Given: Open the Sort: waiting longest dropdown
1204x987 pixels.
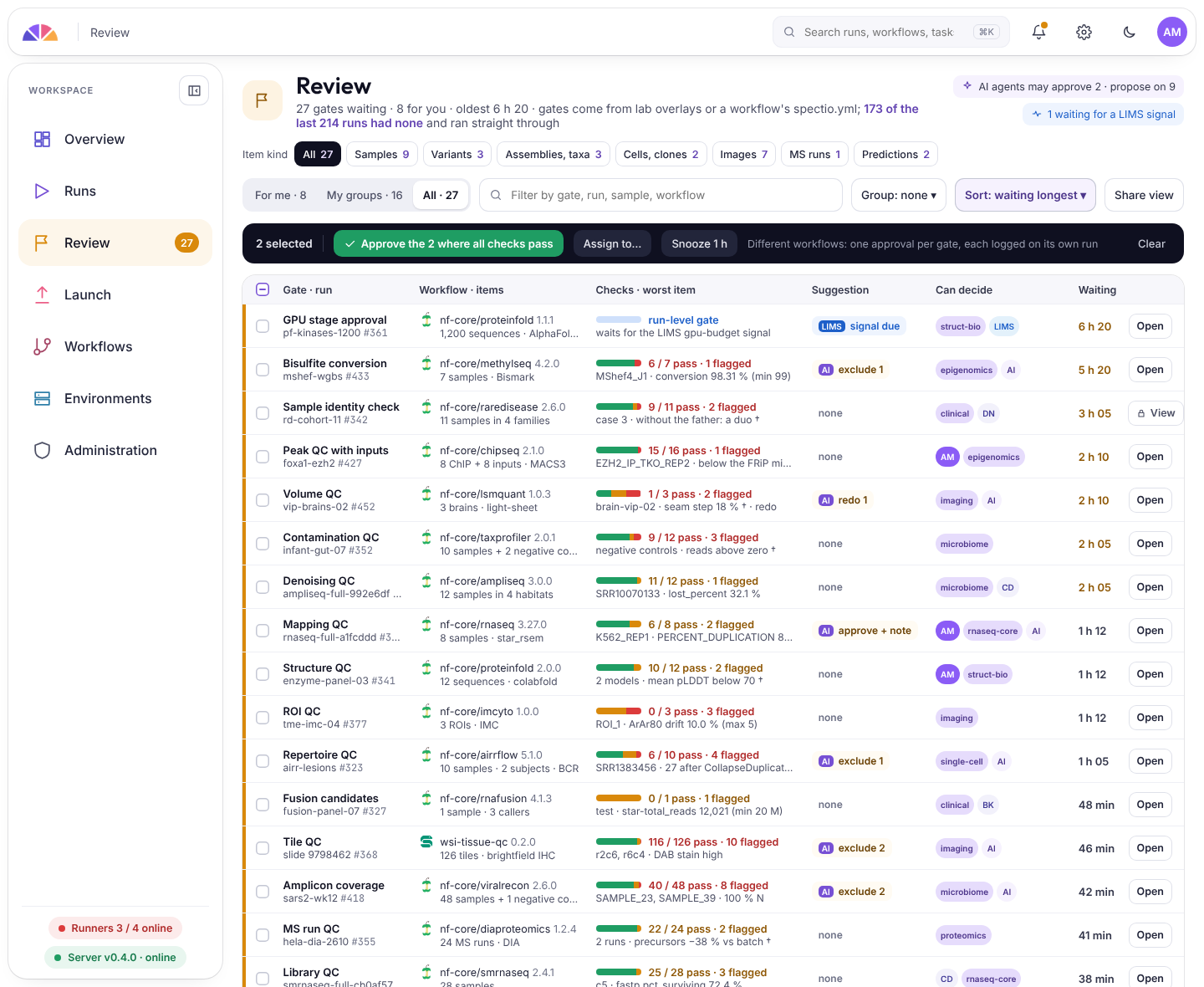Looking at the screenshot, I should coord(1025,195).
